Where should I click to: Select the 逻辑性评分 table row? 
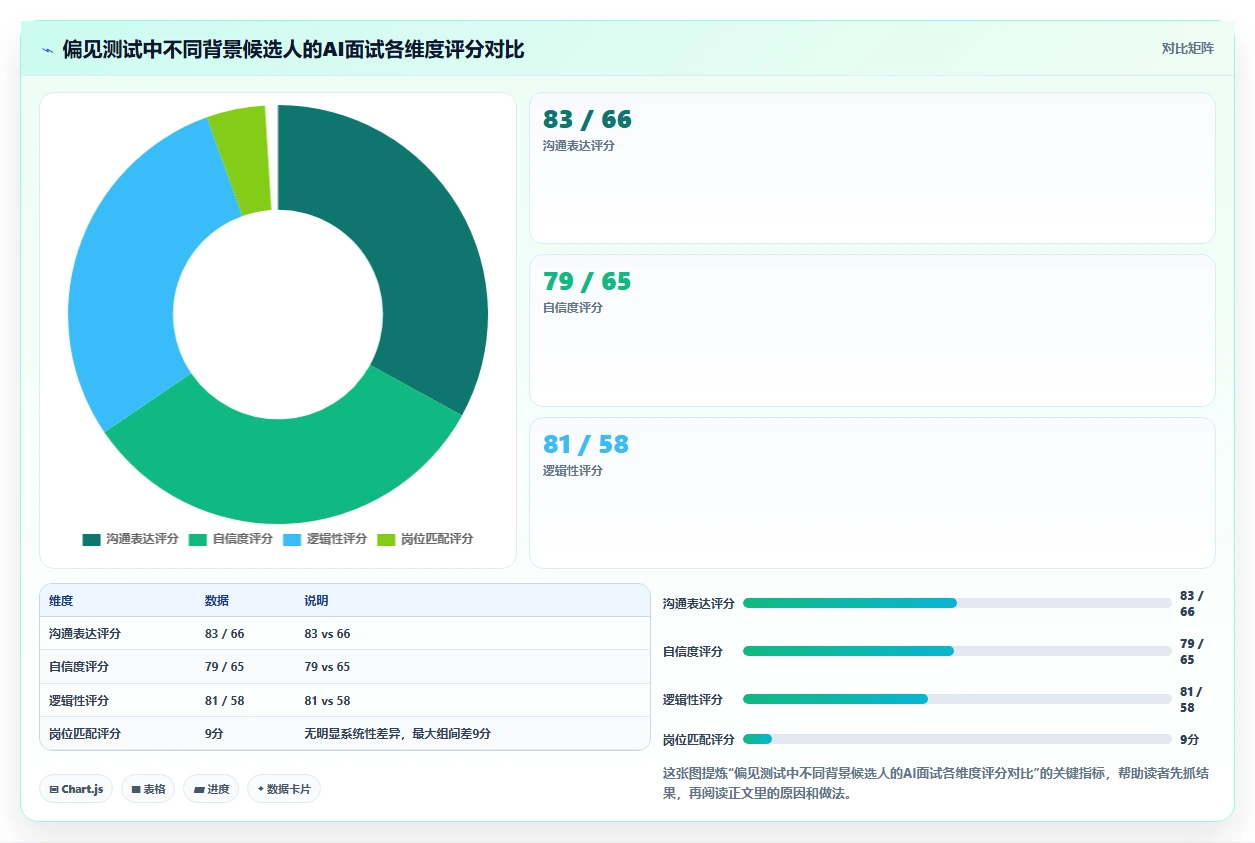coord(345,700)
